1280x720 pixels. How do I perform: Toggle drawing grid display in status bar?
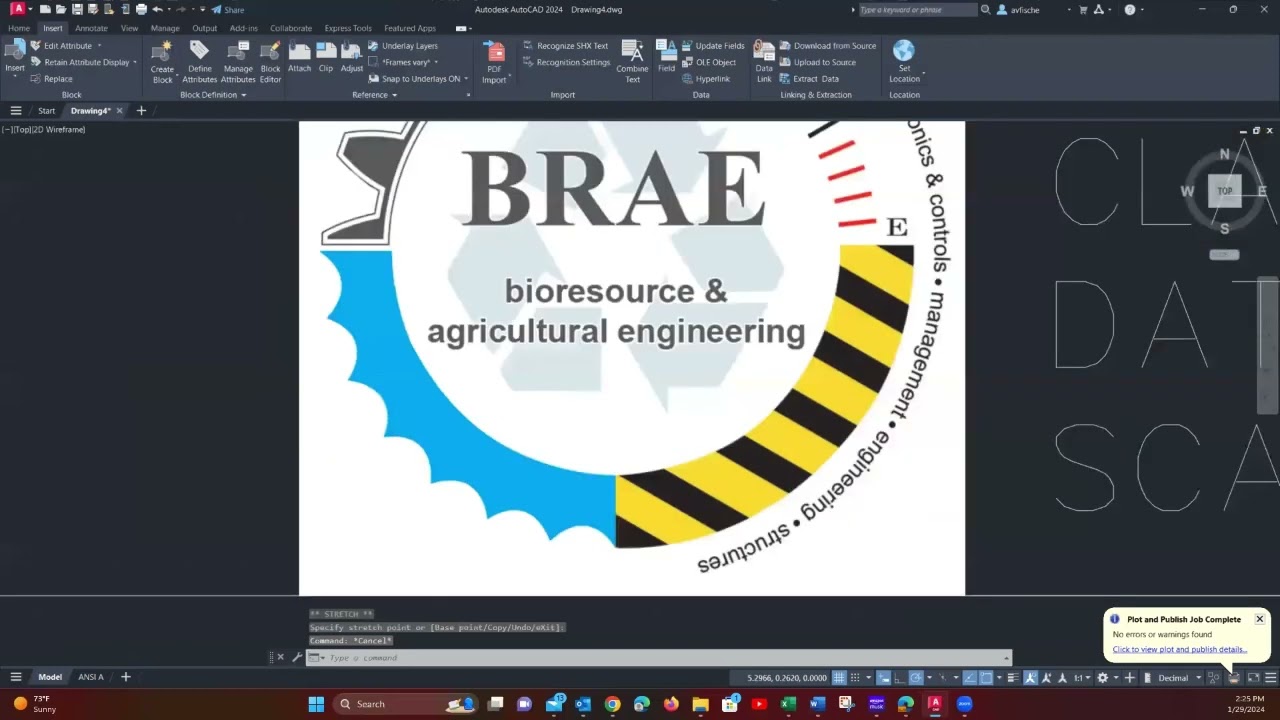pos(839,678)
